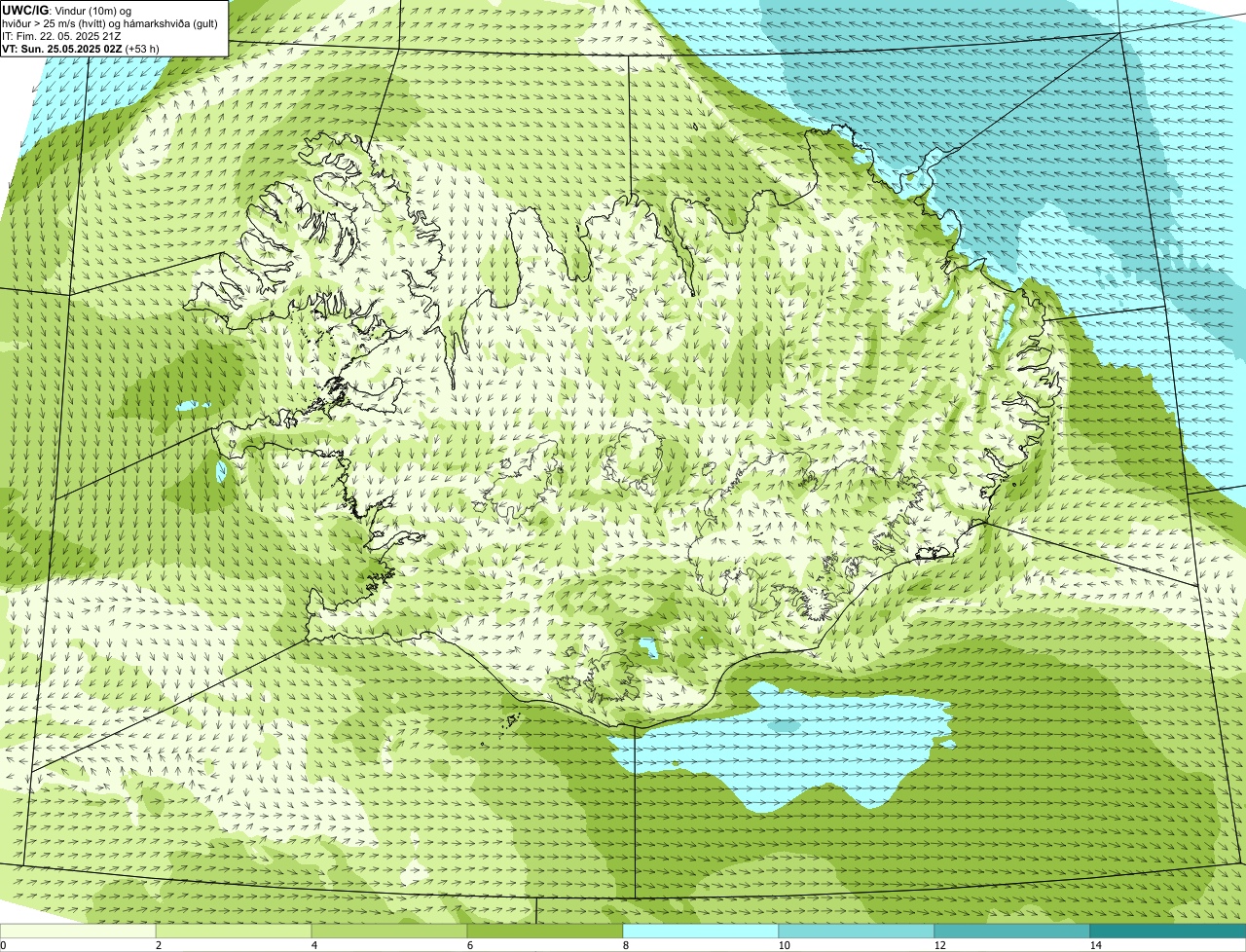Click the 0–2 m/s palest legend swatch
Screen dimensions: 1246x952
click(x=78, y=931)
